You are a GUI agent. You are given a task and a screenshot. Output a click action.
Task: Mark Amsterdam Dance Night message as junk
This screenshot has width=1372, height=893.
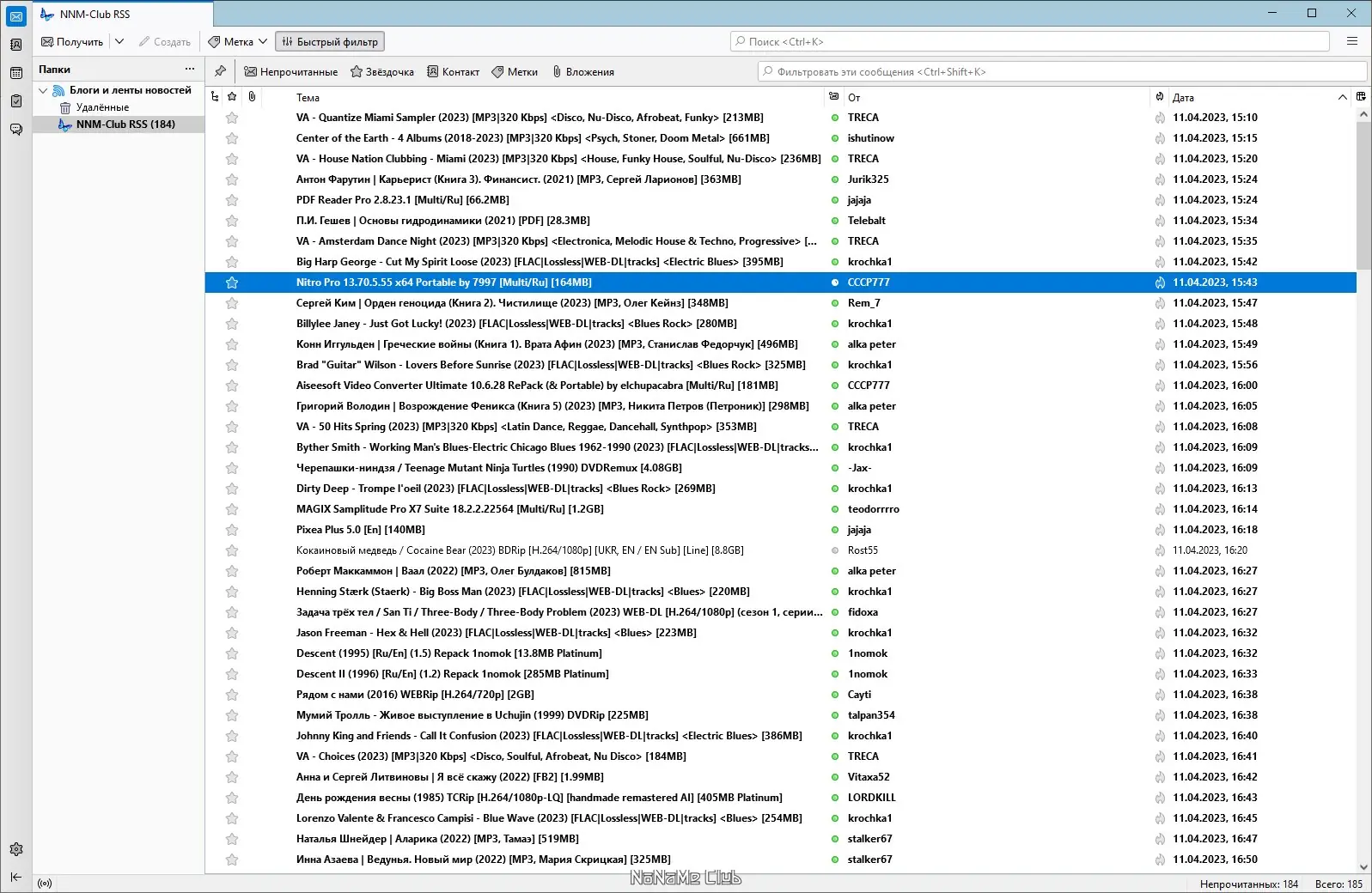[x=1160, y=241]
